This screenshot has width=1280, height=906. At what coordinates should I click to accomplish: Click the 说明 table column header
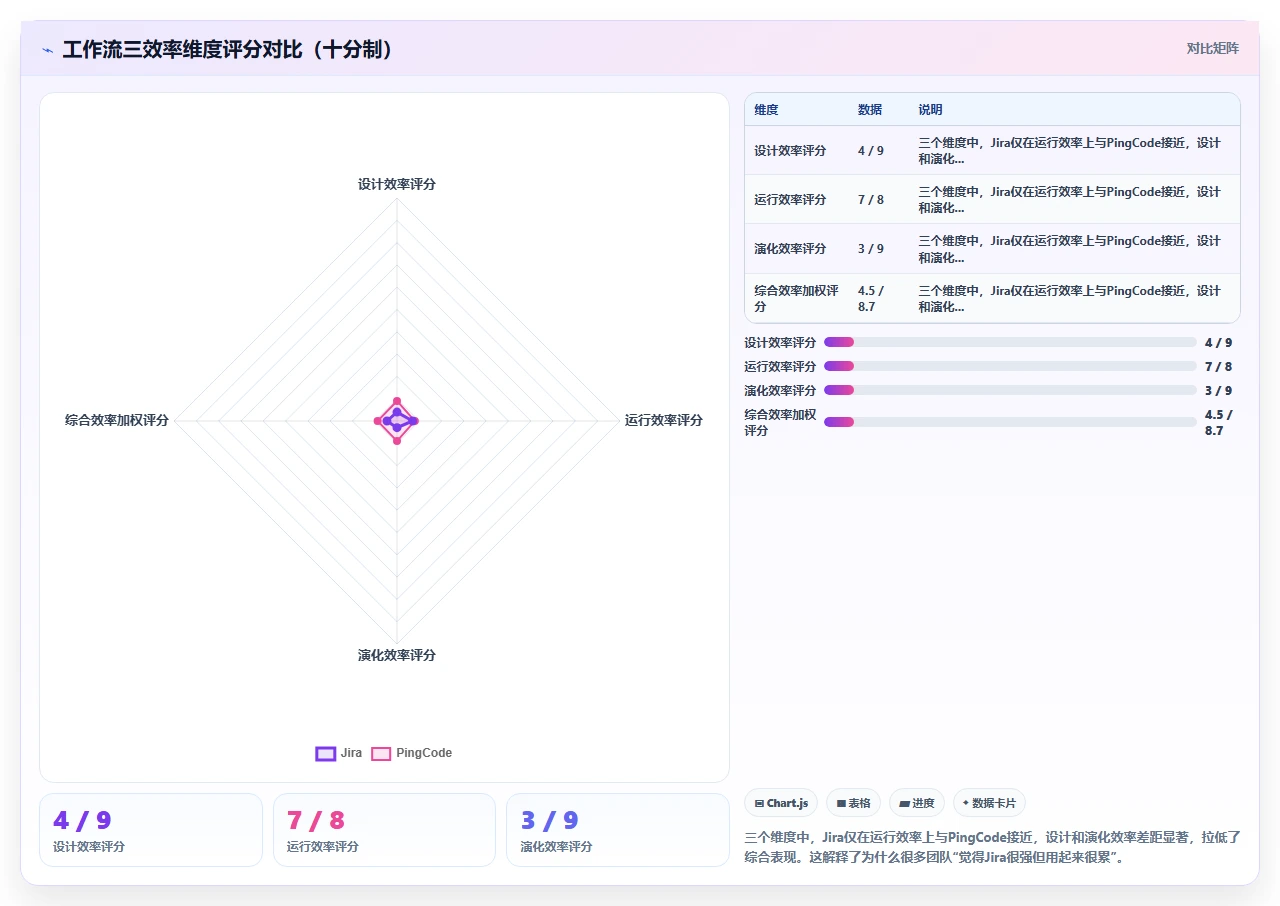(931, 110)
